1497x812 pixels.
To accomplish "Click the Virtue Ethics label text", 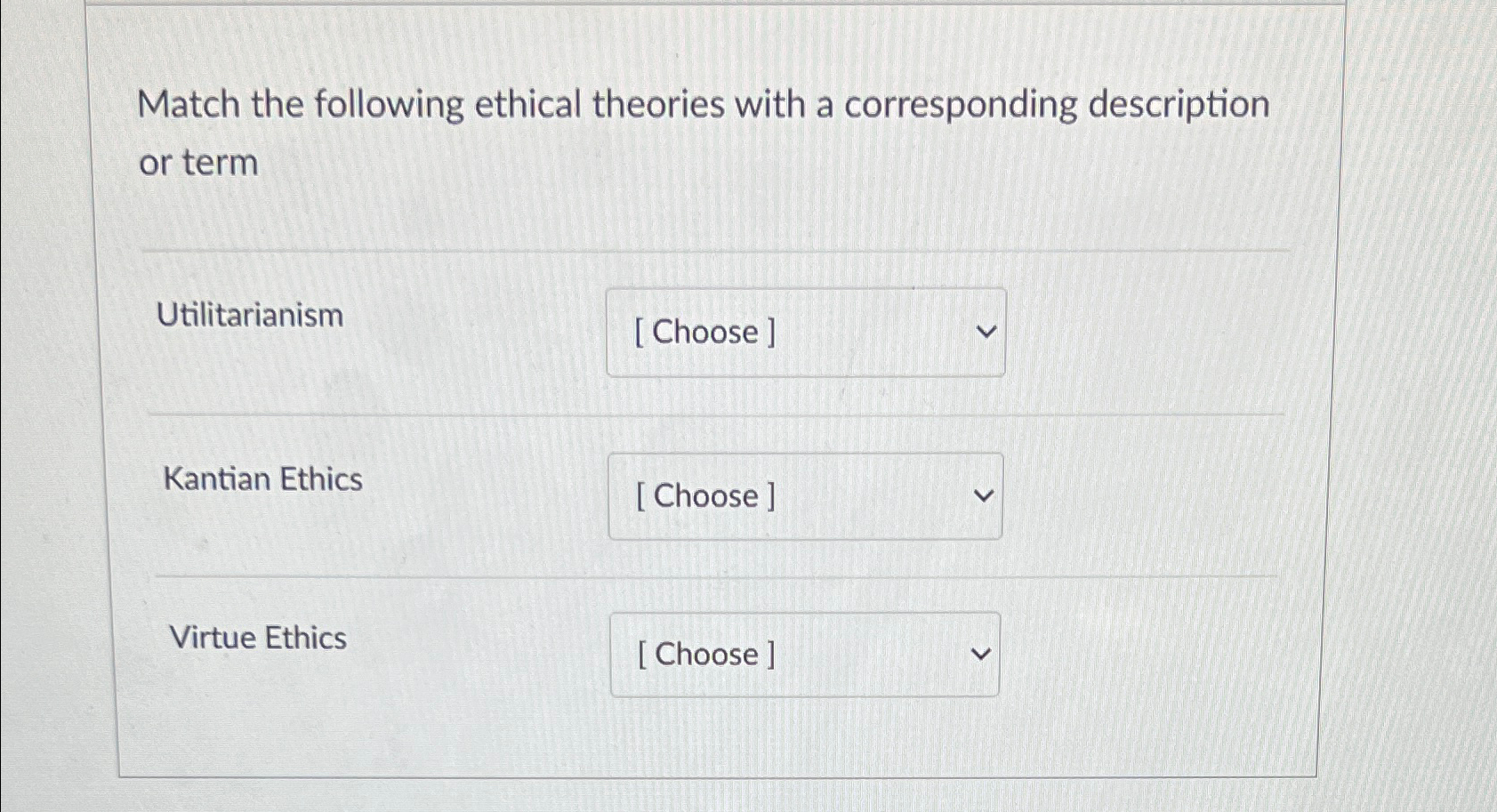I will click(259, 638).
